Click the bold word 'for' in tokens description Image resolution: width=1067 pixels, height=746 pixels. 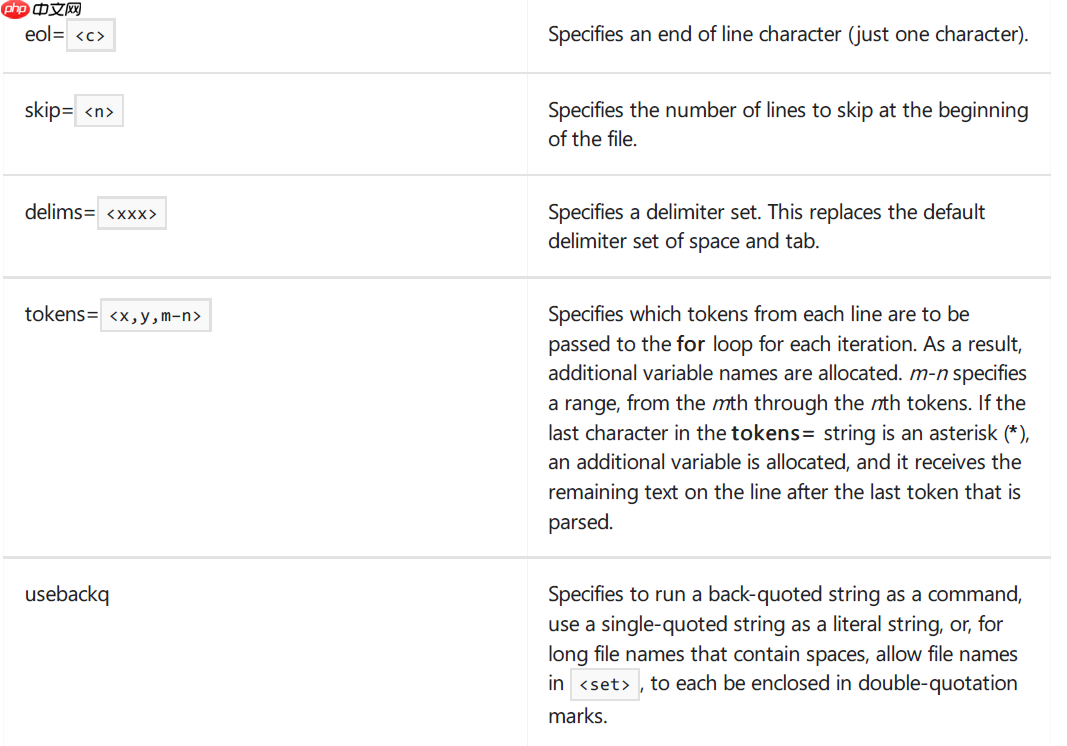pyautogui.click(x=691, y=344)
